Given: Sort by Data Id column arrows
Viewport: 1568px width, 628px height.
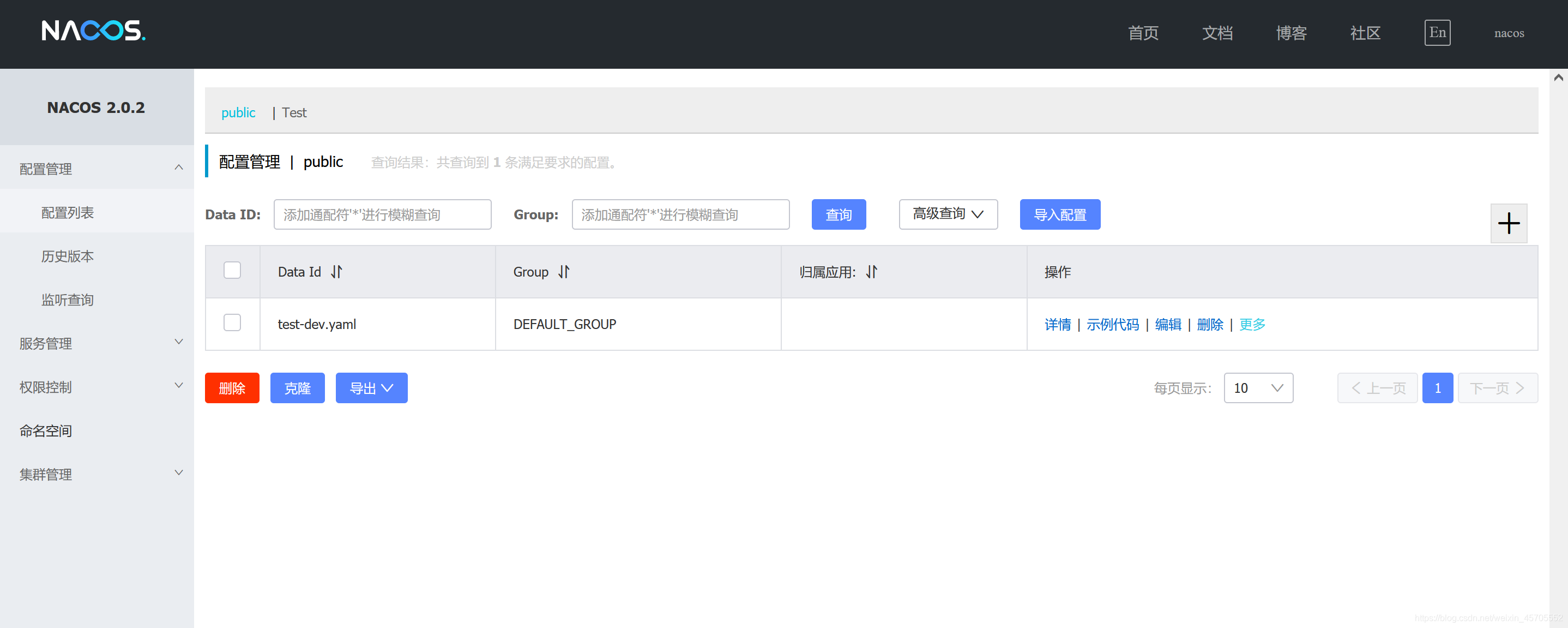Looking at the screenshot, I should click(x=336, y=272).
